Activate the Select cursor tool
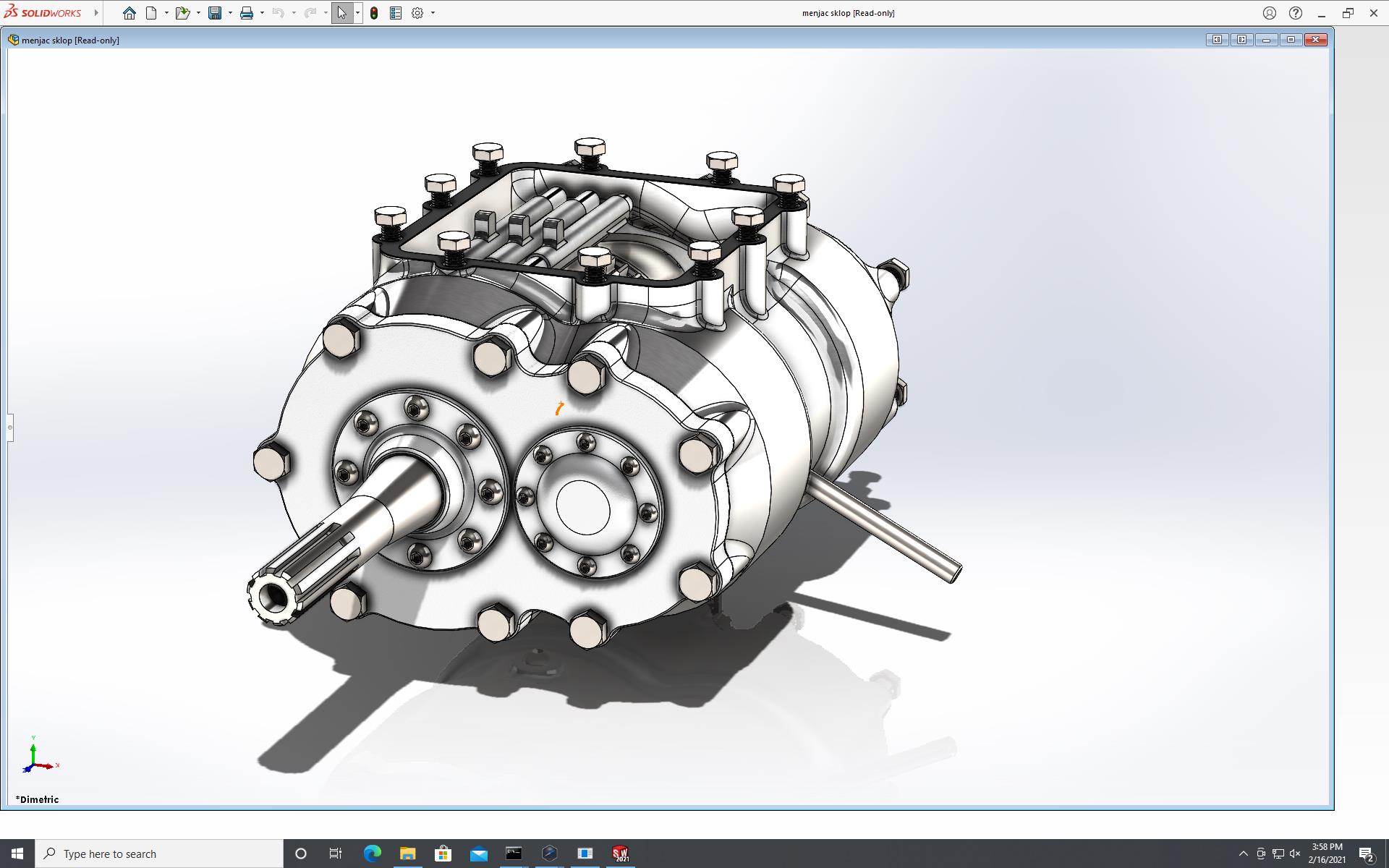 [x=341, y=13]
